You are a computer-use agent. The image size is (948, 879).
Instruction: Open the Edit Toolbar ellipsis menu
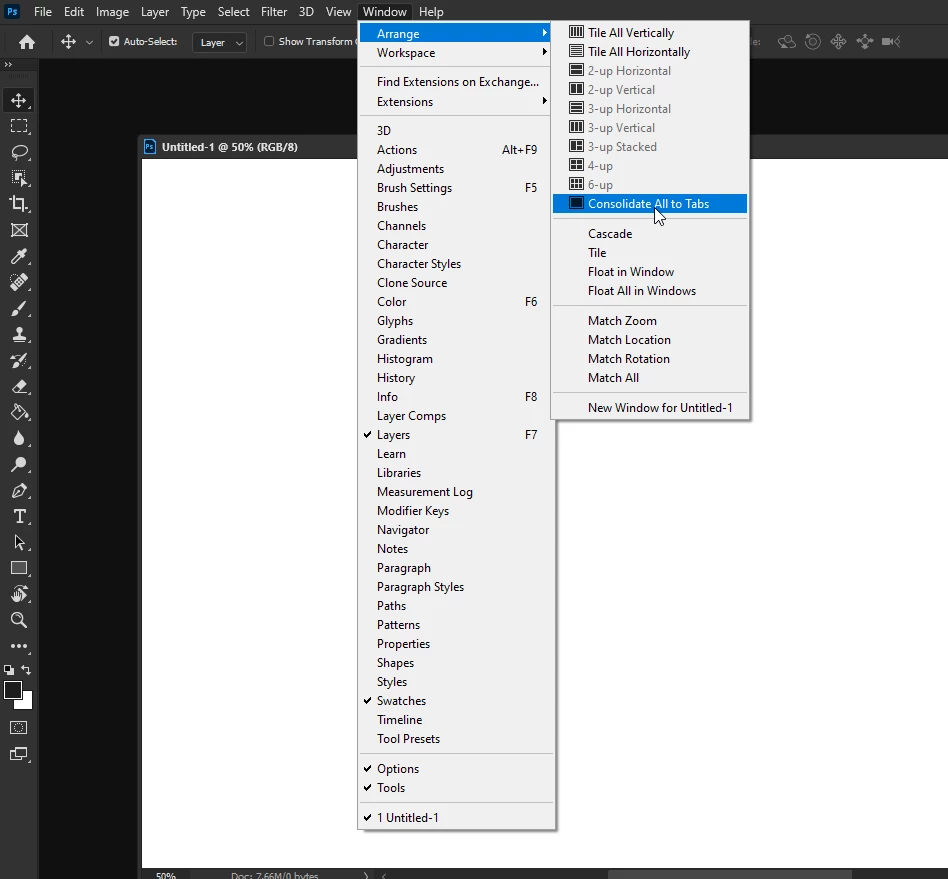[x=19, y=646]
